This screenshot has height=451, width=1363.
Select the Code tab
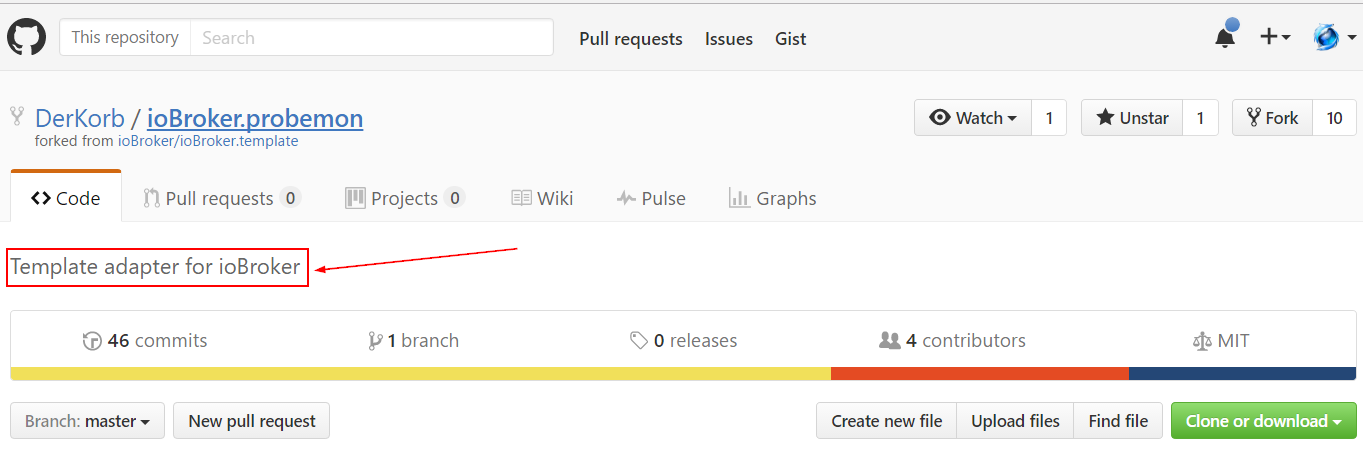pos(66,198)
